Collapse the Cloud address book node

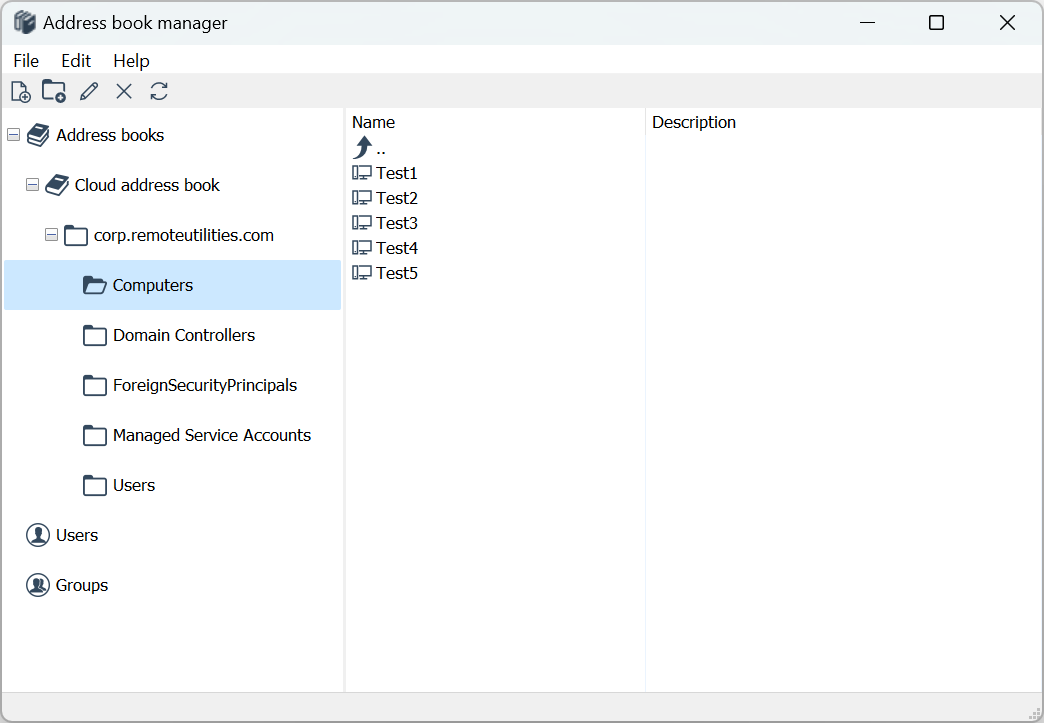coord(32,185)
